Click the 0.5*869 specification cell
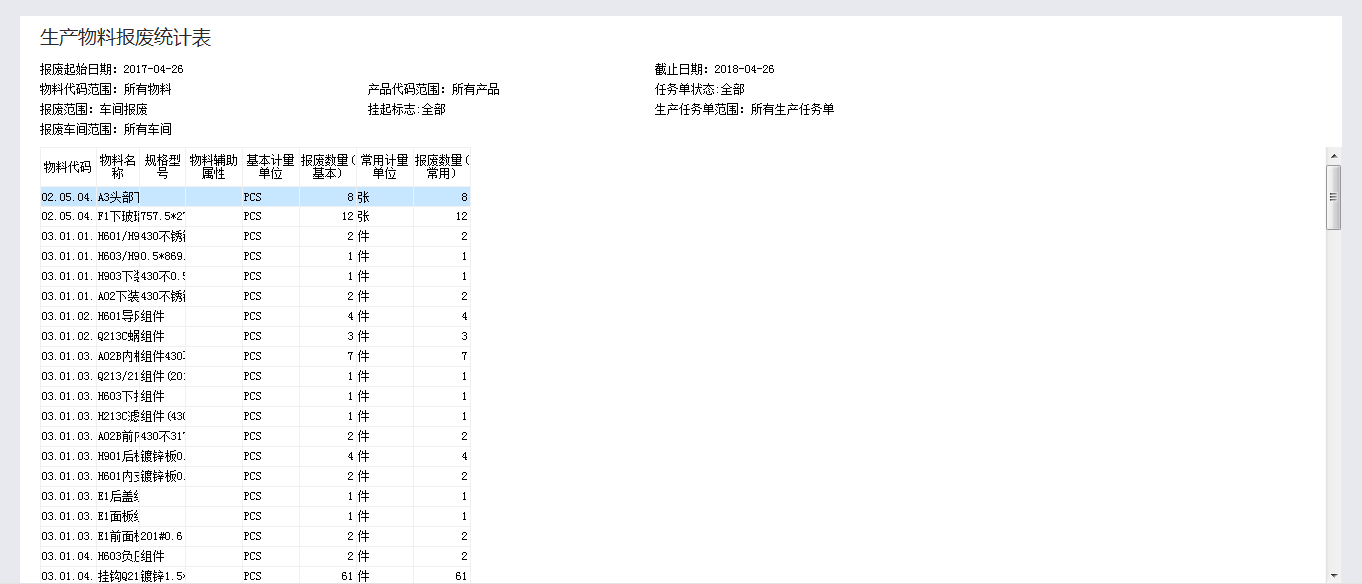This screenshot has height=584, width=1362. 163,256
